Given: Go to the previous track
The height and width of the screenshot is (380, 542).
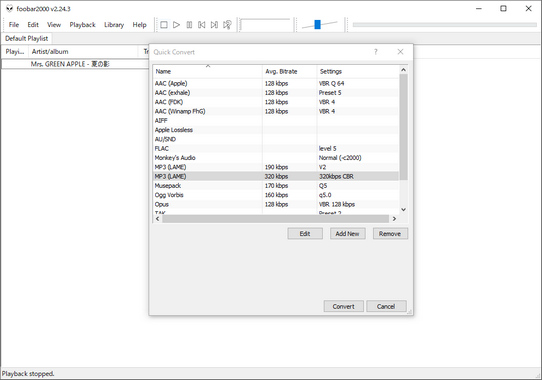Looking at the screenshot, I should pyautogui.click(x=202, y=25).
